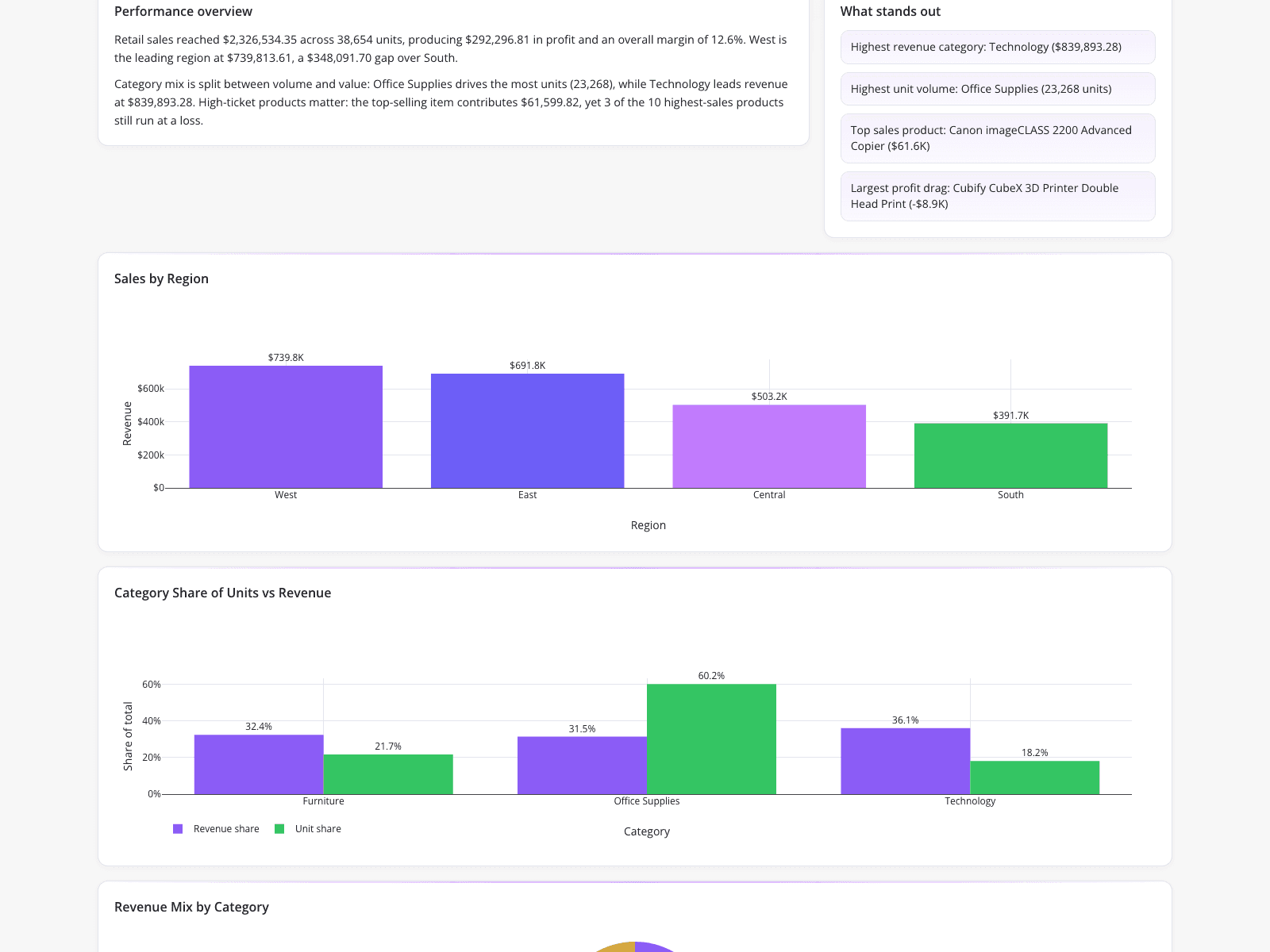Viewport: 1270px width, 952px height.
Task: Select the "Sales by Region" chart title
Action: tap(161, 278)
